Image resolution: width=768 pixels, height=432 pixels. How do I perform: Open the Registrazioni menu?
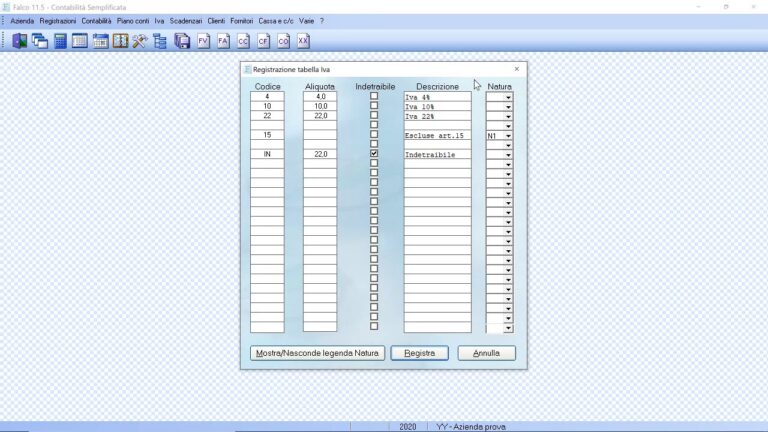tap(58, 21)
